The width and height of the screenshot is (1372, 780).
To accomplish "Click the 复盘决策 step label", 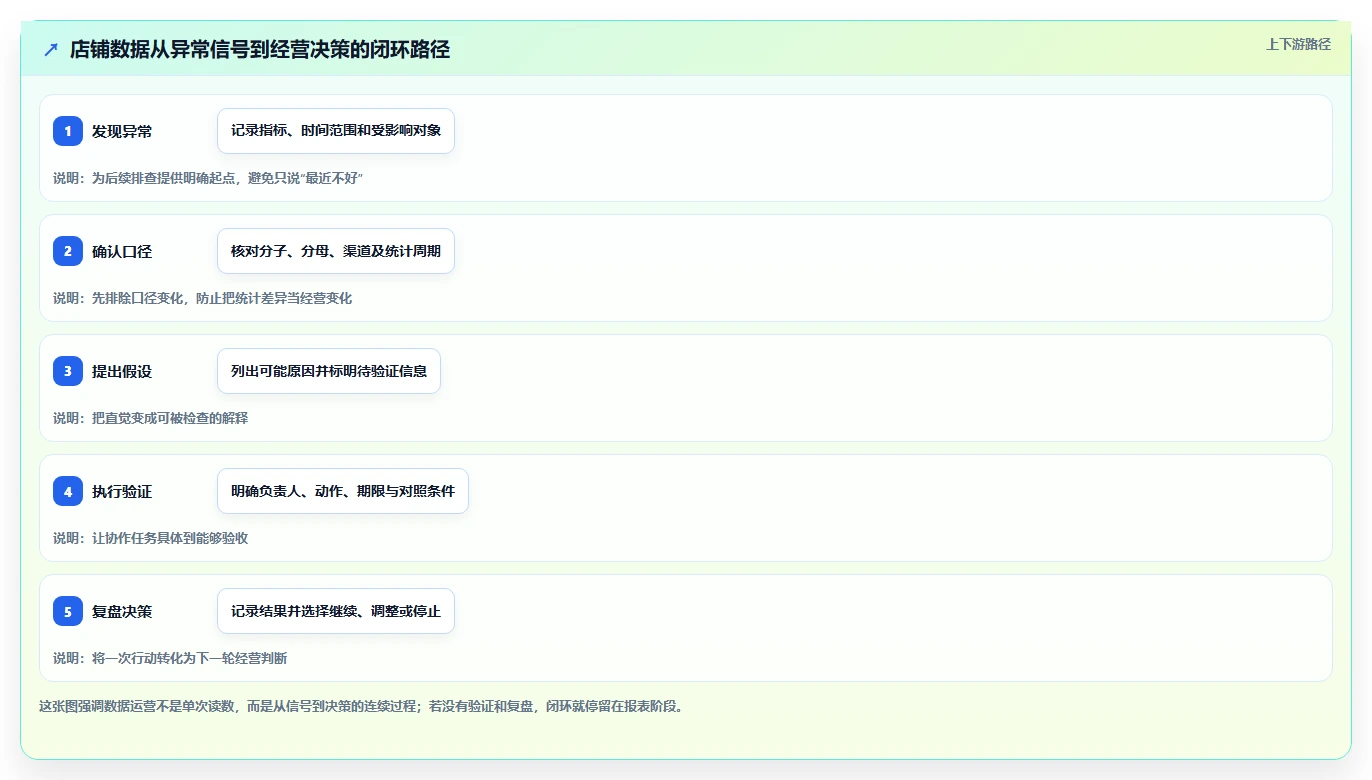I will [122, 611].
